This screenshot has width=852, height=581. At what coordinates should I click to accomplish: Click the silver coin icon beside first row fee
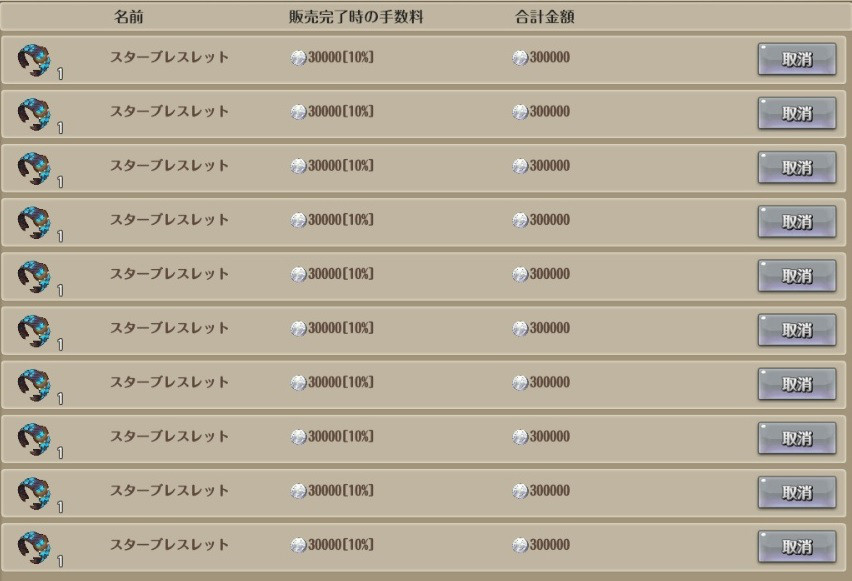pyautogui.click(x=298, y=58)
